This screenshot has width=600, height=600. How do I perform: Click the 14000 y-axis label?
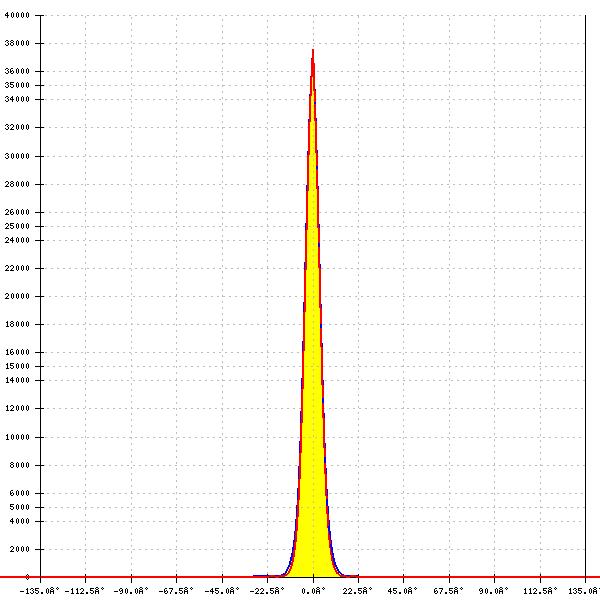(17, 380)
